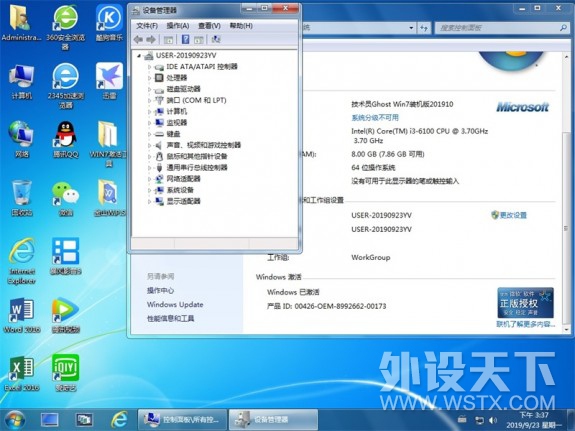Expand the 处理器 processors node
Image resolution: width=575 pixels, height=431 pixels.
click(x=149, y=78)
